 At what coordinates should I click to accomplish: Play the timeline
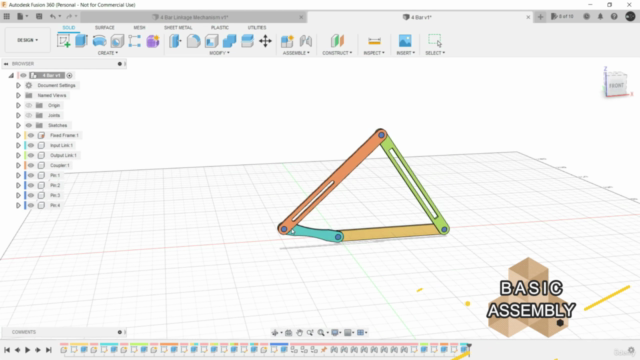tap(27, 350)
